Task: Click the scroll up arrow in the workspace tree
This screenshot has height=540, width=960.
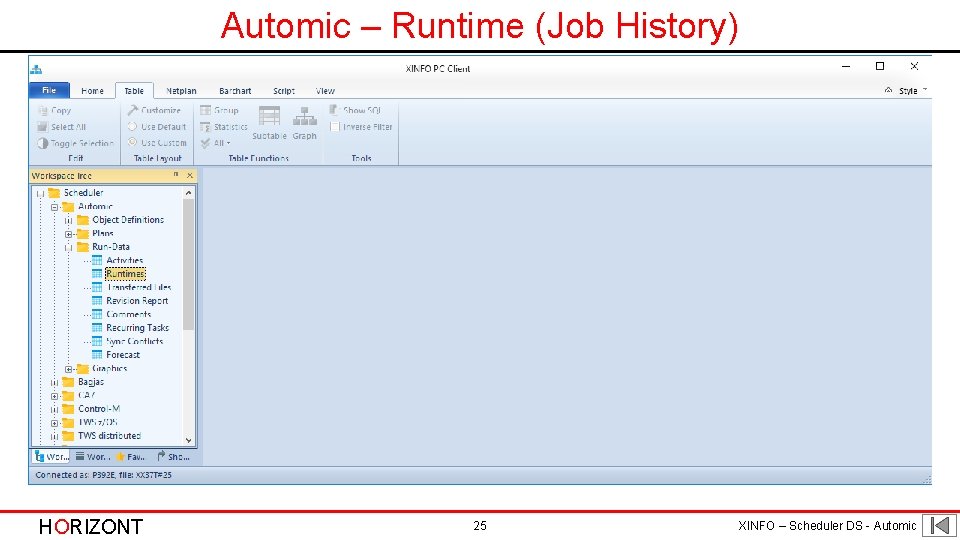Action: tap(189, 193)
